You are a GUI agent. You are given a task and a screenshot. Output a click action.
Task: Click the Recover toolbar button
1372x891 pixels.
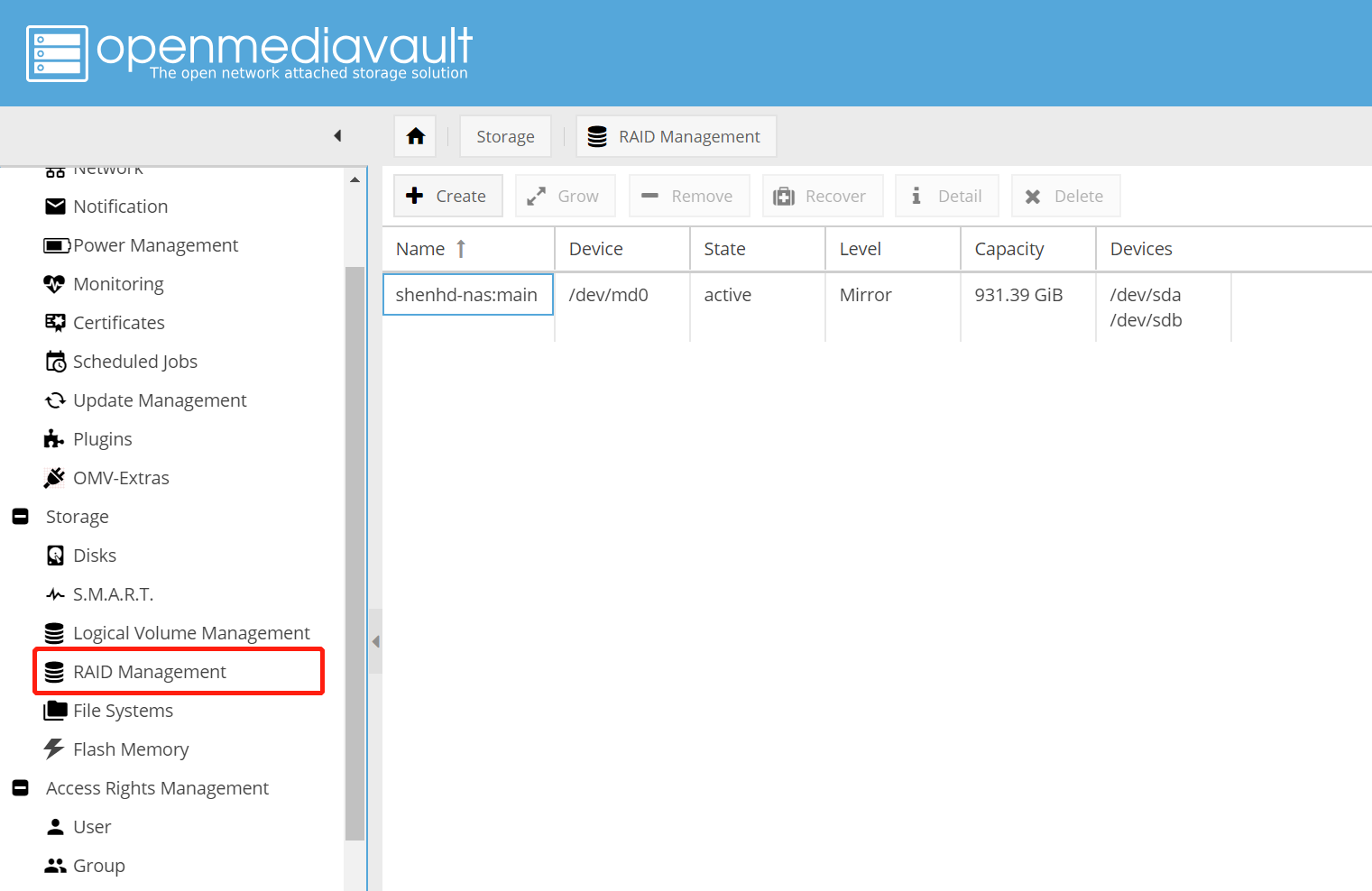pos(822,196)
